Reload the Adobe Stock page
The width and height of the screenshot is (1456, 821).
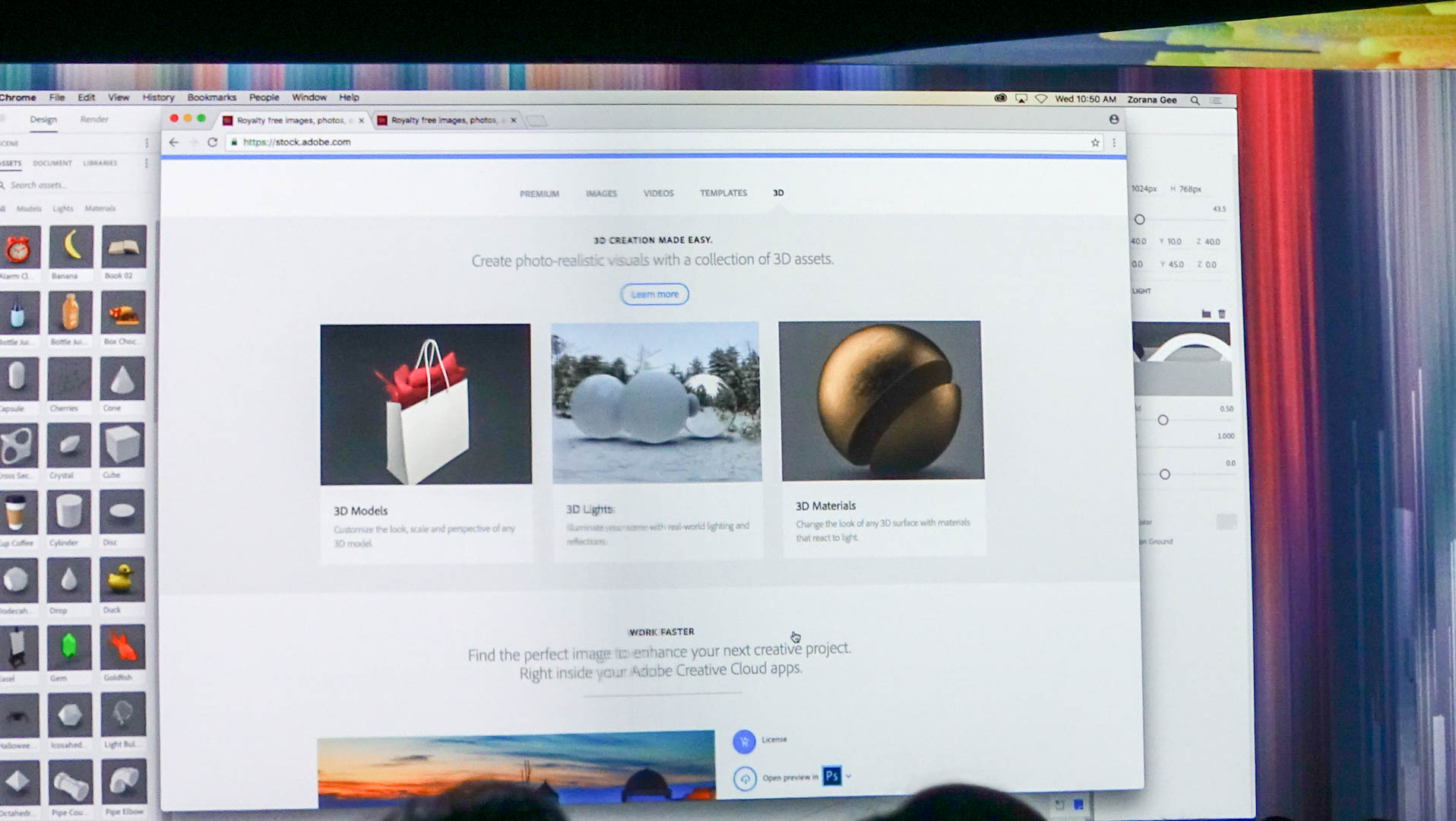click(213, 142)
